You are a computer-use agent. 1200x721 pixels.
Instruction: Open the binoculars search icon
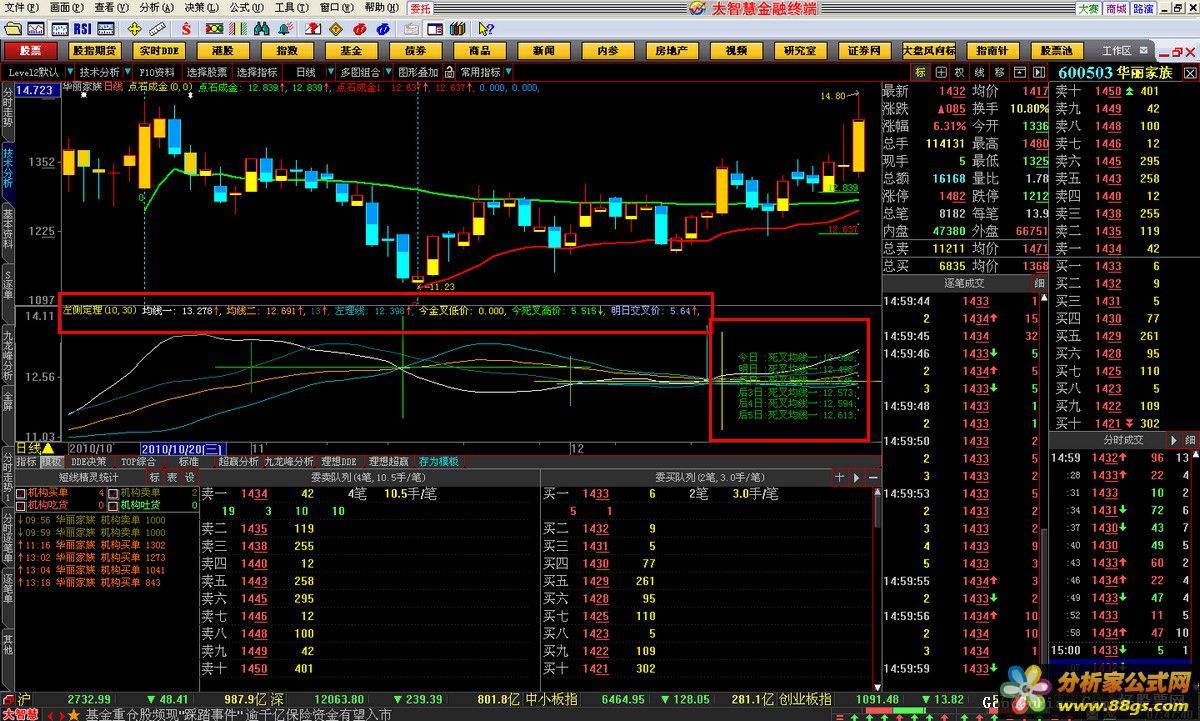(262, 28)
